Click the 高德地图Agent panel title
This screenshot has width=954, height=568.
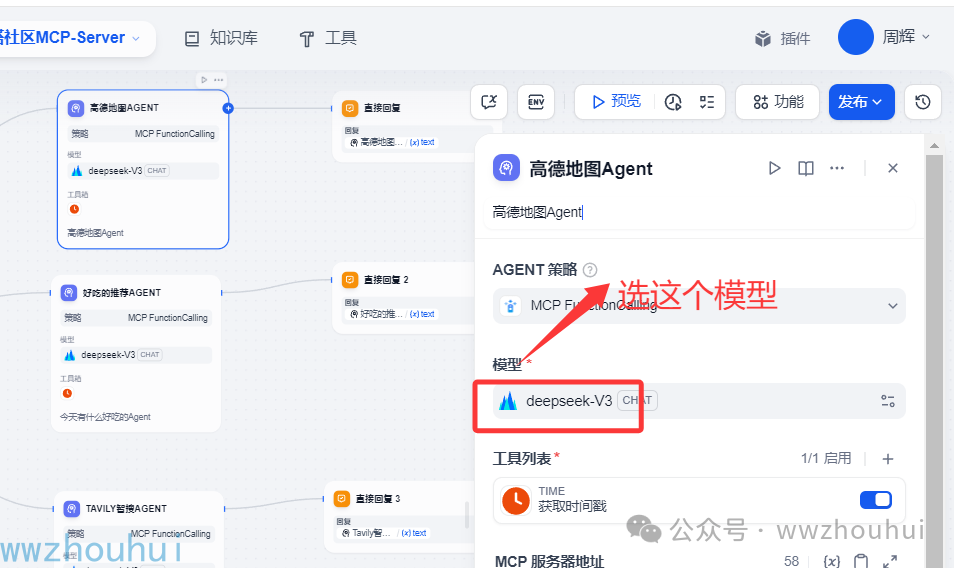(x=591, y=168)
